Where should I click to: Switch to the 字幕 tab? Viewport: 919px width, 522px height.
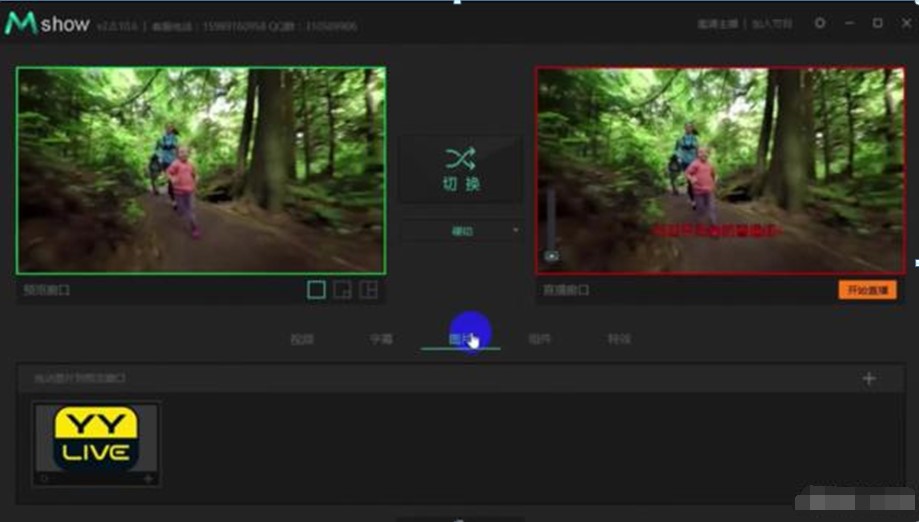[381, 339]
